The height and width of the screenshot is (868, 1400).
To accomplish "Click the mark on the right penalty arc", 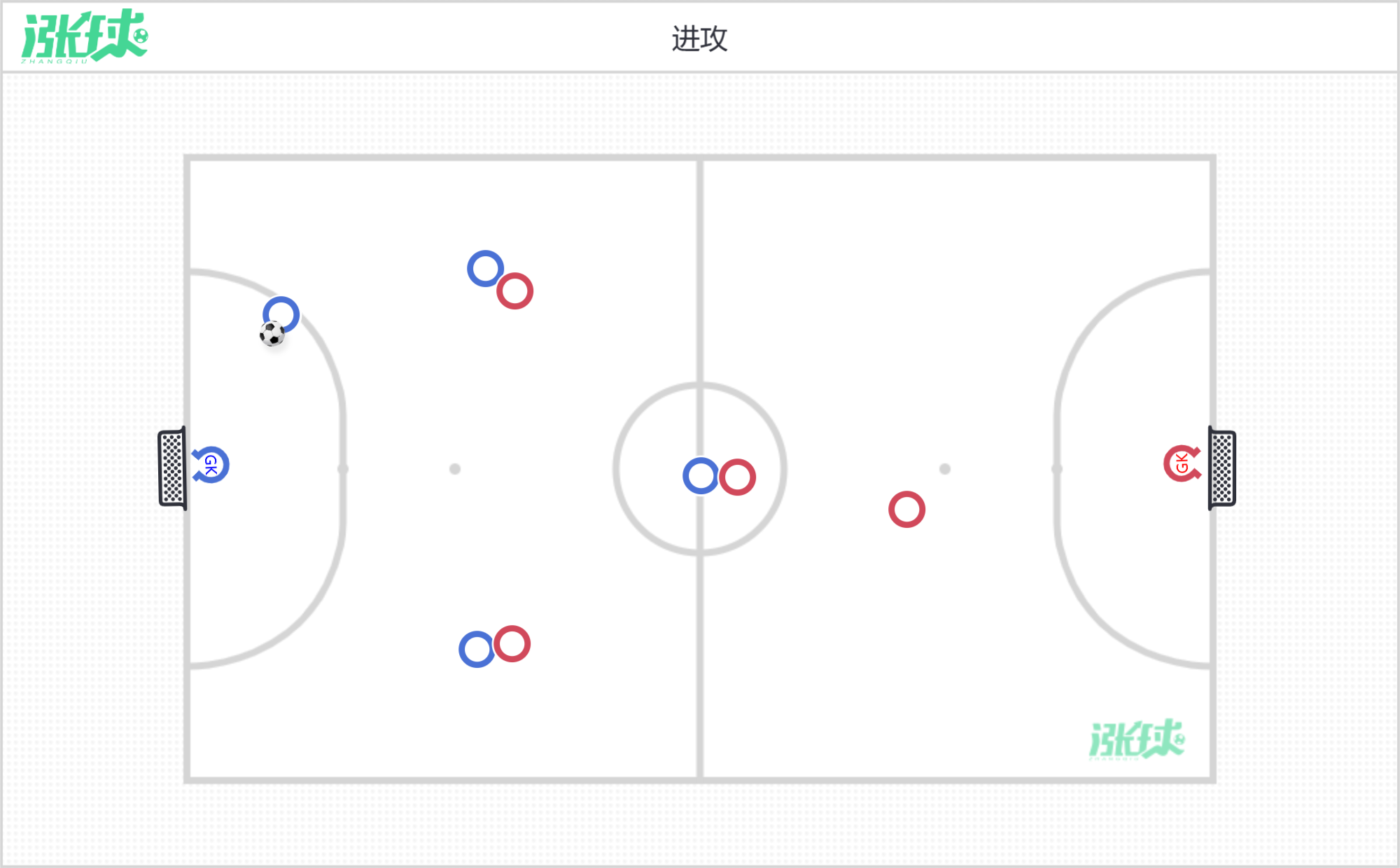I will click(1057, 469).
